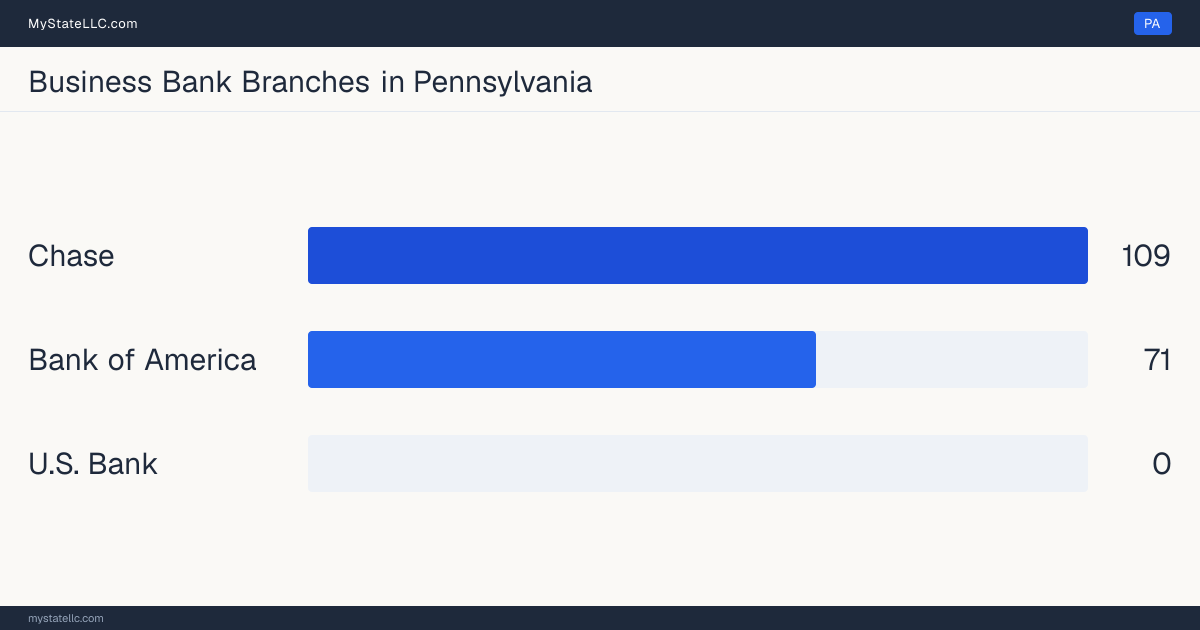Image resolution: width=1200 pixels, height=630 pixels.
Task: Select the PA state badge
Action: click(1152, 23)
